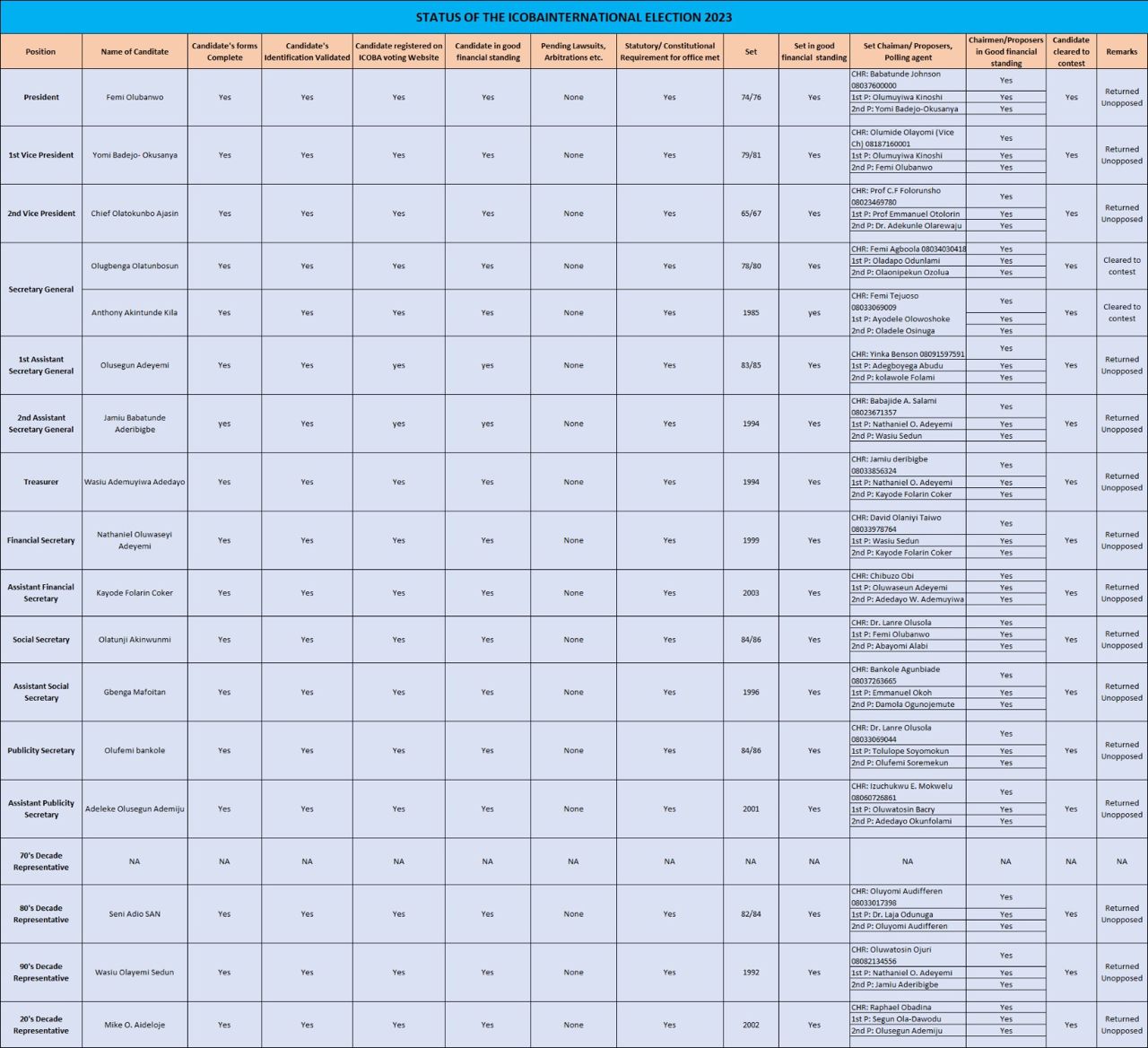The height and width of the screenshot is (1048, 1148).
Task: Select the 'Seni Adio SAN' candidate cell
Action: [x=135, y=914]
